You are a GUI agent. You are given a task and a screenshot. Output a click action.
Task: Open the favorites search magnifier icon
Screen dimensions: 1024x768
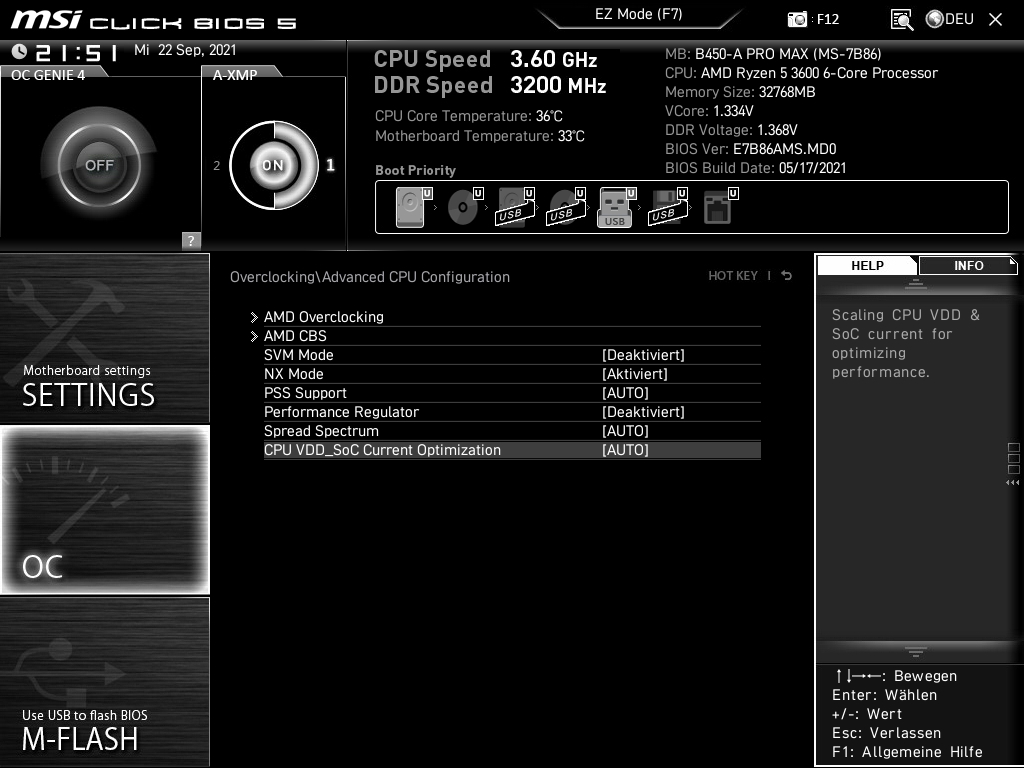click(x=901, y=18)
